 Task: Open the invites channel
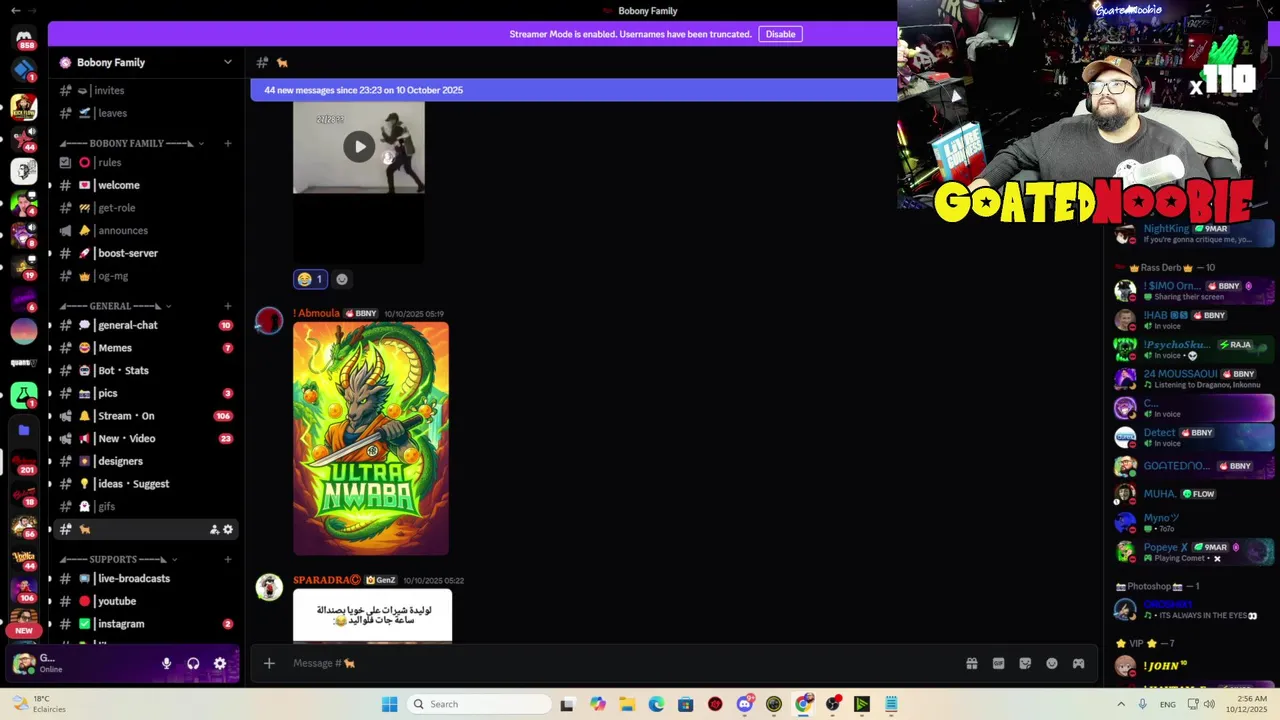coord(146,90)
